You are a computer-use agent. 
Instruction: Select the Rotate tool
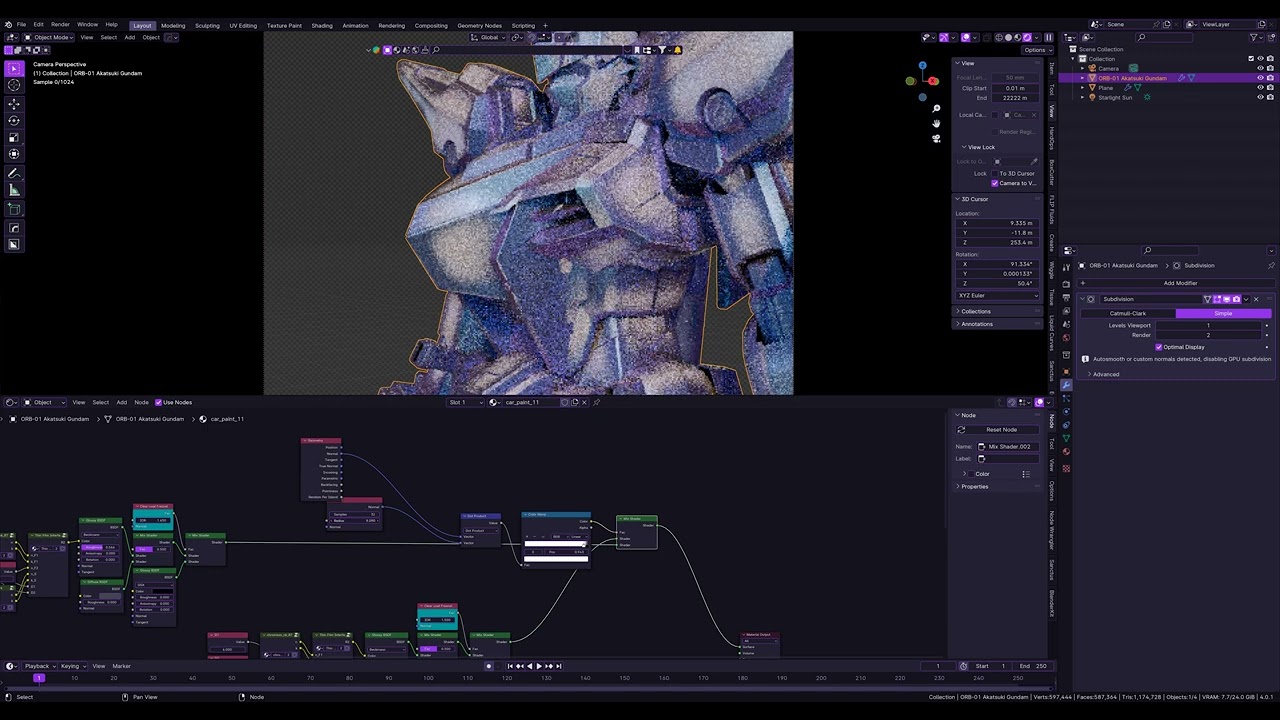(x=14, y=120)
